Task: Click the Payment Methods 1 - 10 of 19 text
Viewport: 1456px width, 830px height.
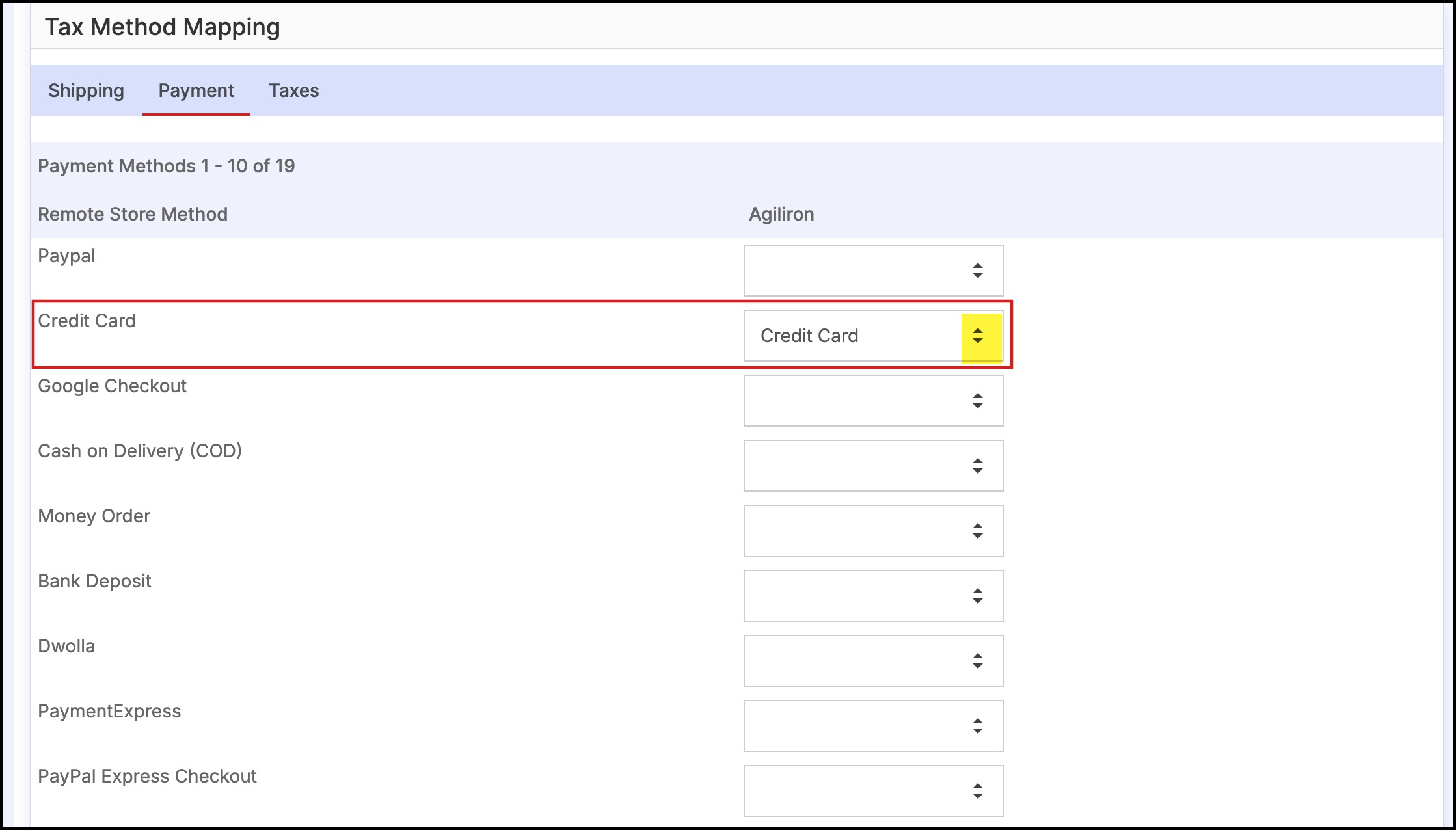Action: [166, 166]
